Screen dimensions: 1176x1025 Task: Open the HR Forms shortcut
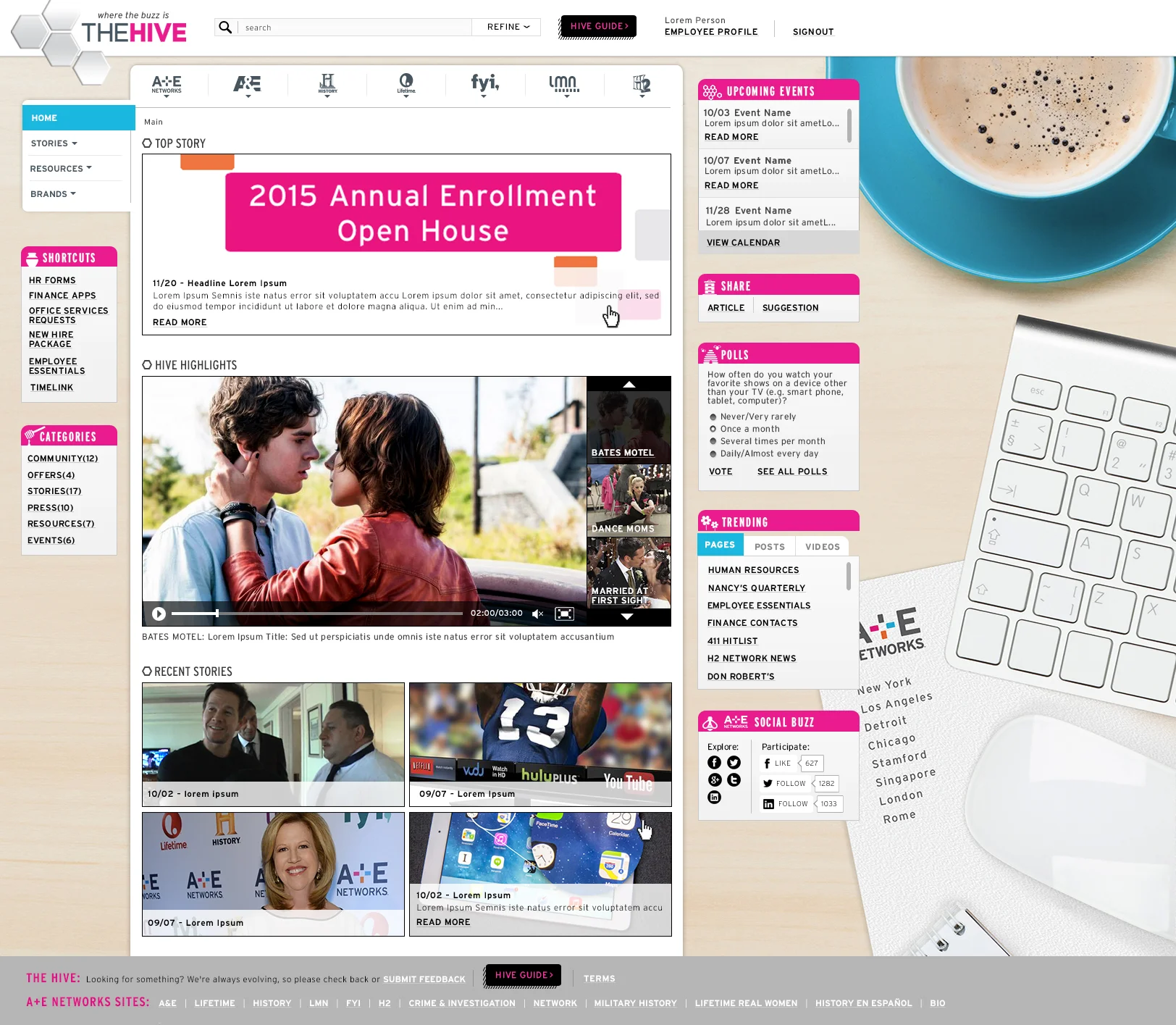click(x=52, y=280)
